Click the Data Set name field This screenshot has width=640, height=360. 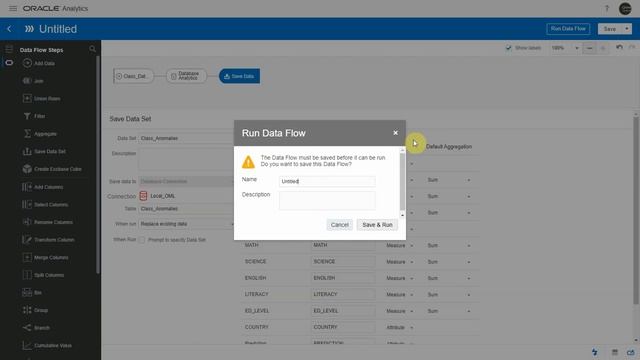tap(186, 138)
